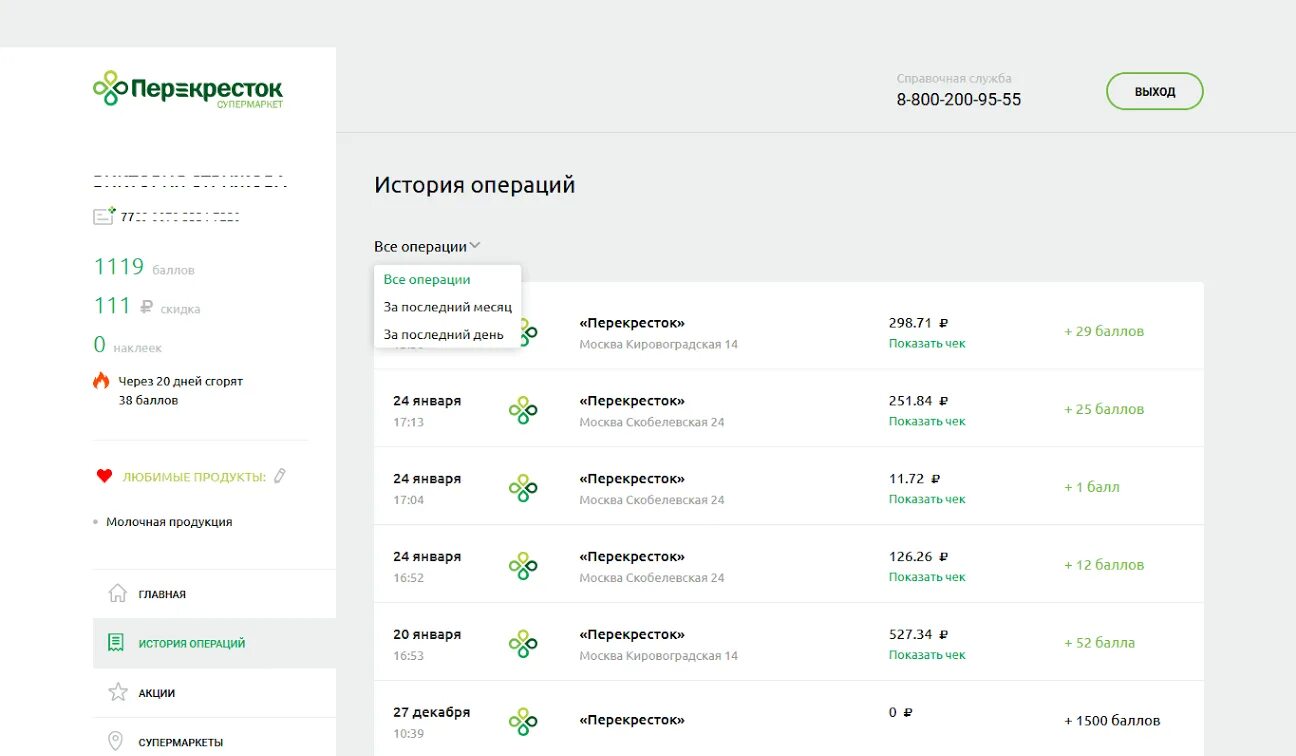Viewport: 1296px width, 756px height.
Task: Click the 111 ₽ скидка value
Action: pyautogui.click(x=147, y=306)
